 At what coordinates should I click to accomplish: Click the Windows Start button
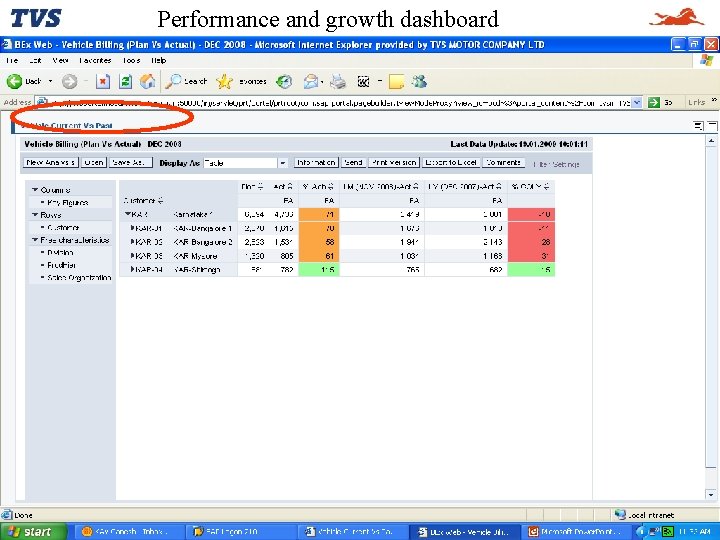pos(34,531)
